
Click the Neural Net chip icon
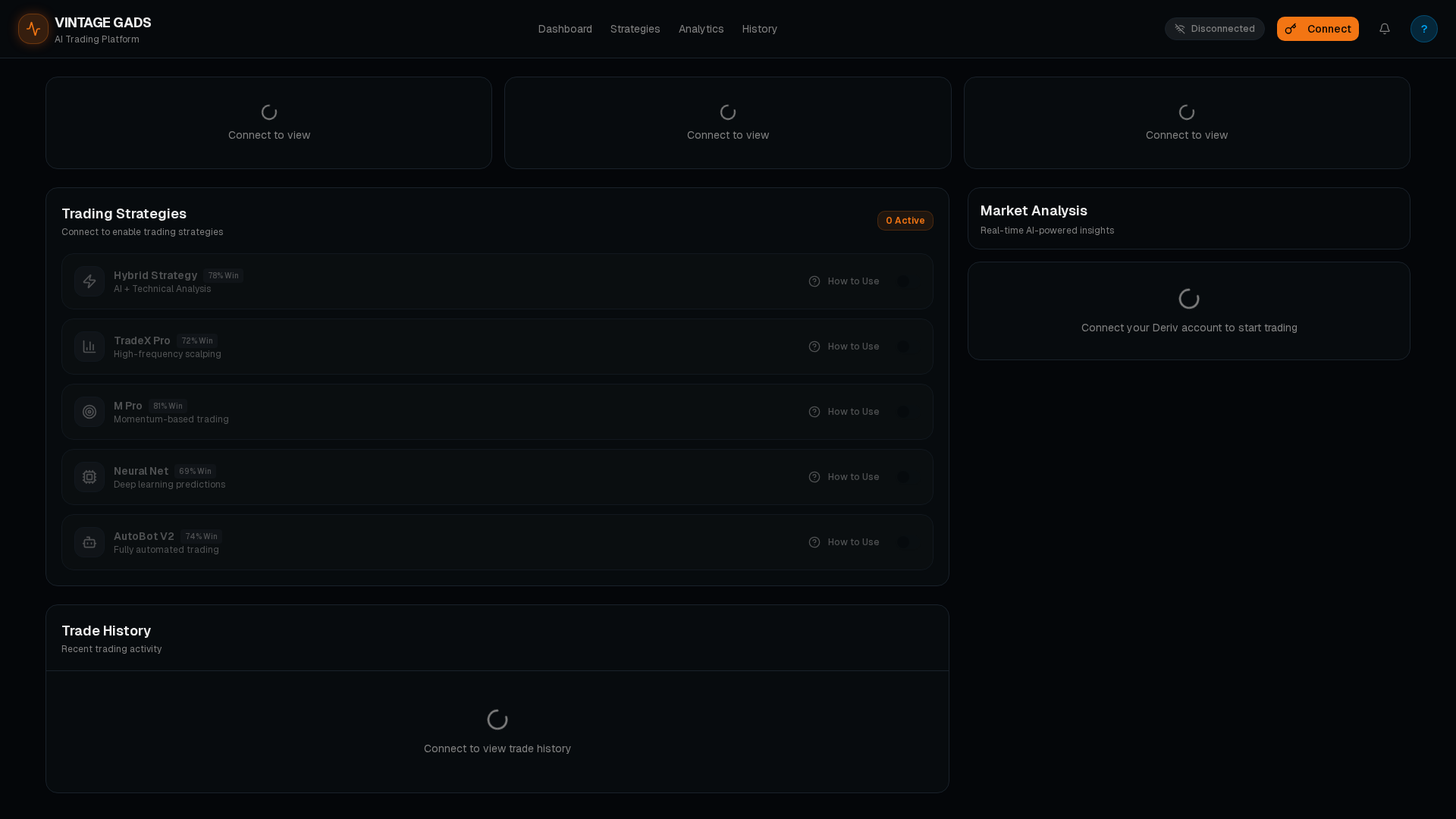pos(89,477)
